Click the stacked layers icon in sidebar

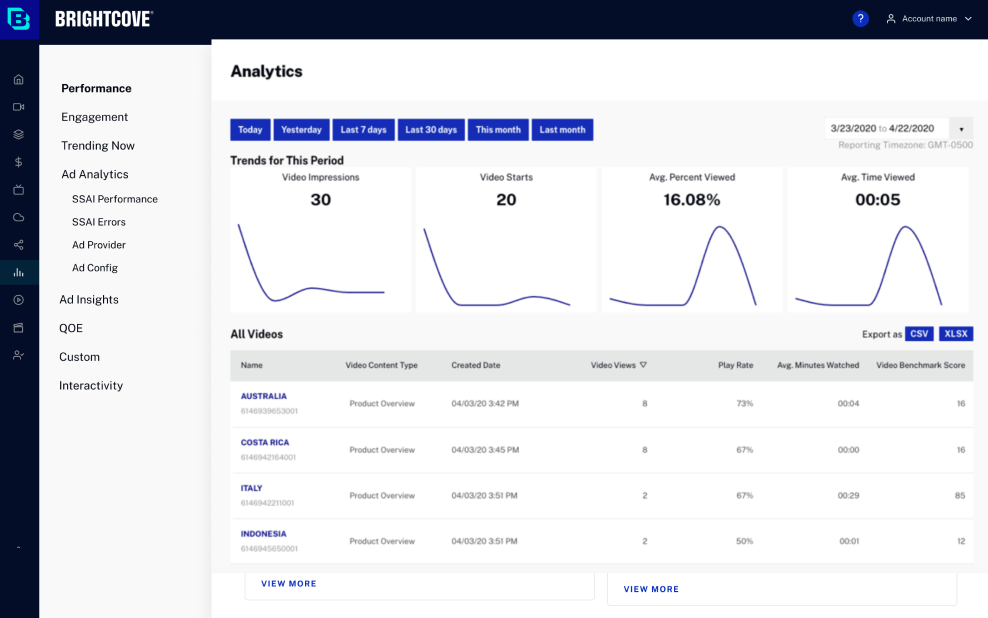tap(18, 134)
